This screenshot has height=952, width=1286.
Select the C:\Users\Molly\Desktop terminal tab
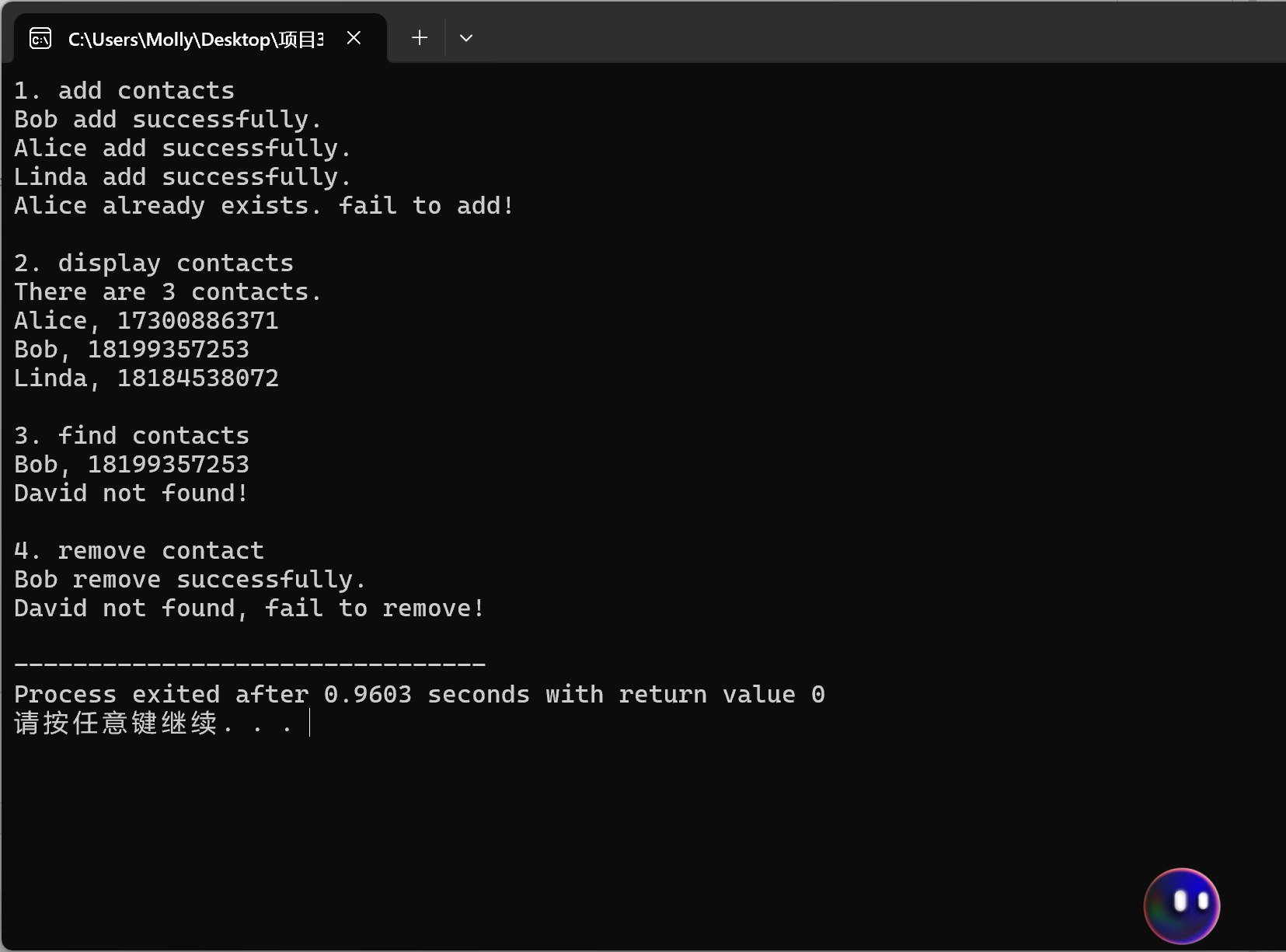(200, 38)
